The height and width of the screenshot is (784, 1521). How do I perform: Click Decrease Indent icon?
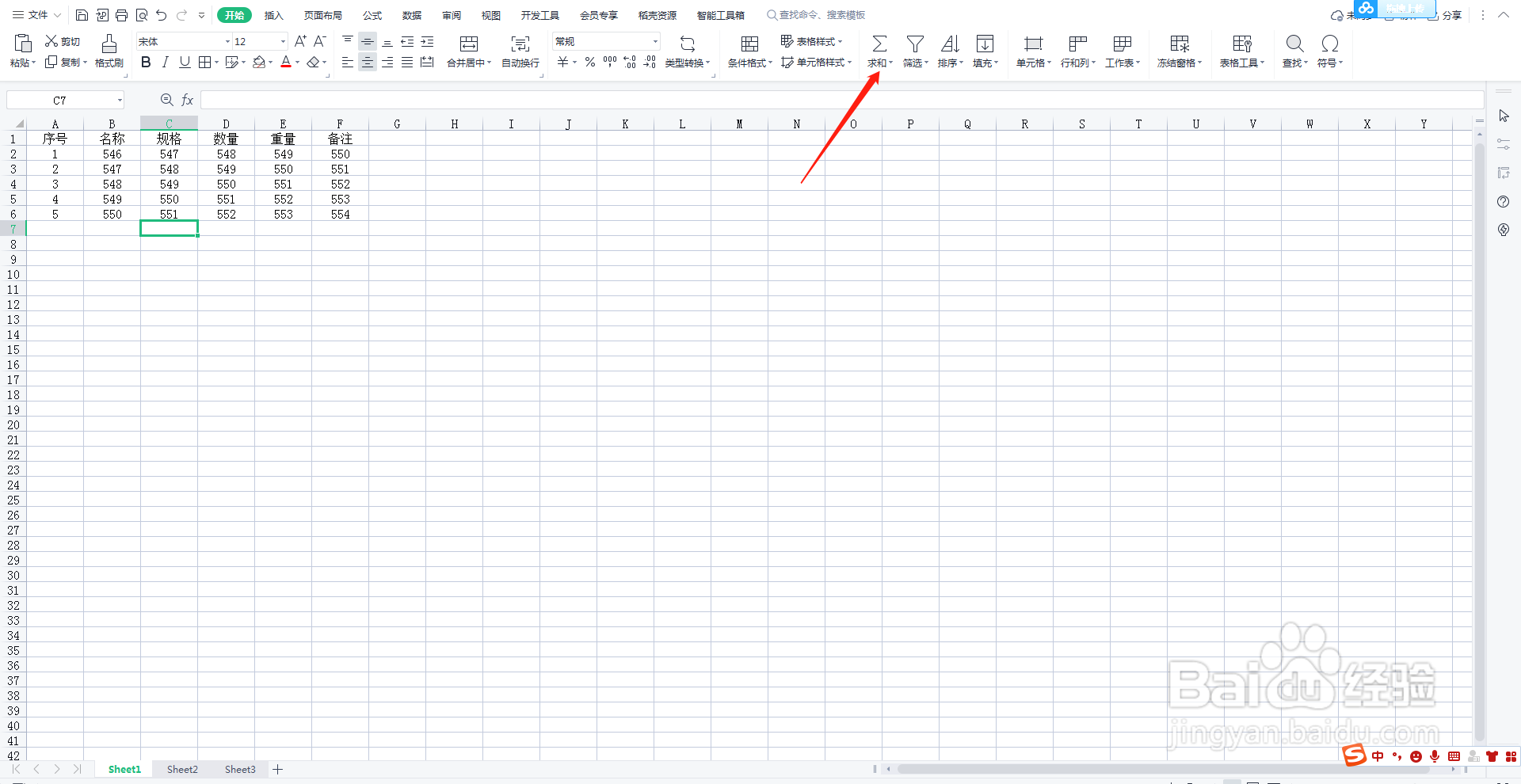click(407, 41)
